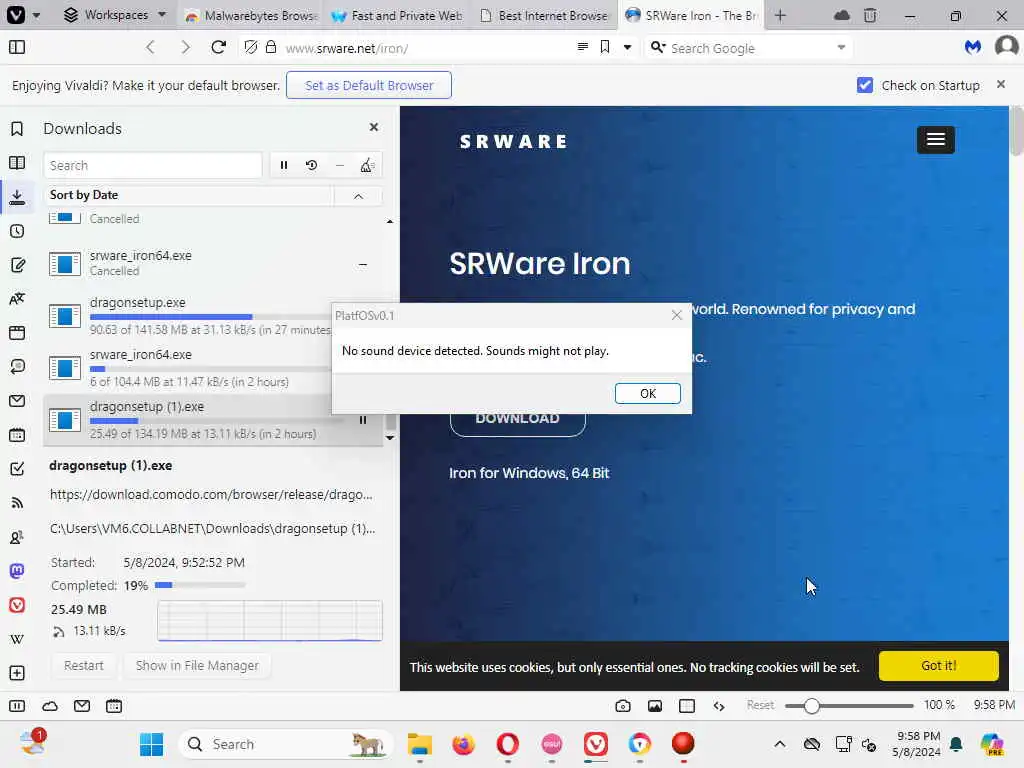Viewport: 1024px width, 768px height.
Task: Toggle the side panel from the address bar
Action: [x=17, y=47]
